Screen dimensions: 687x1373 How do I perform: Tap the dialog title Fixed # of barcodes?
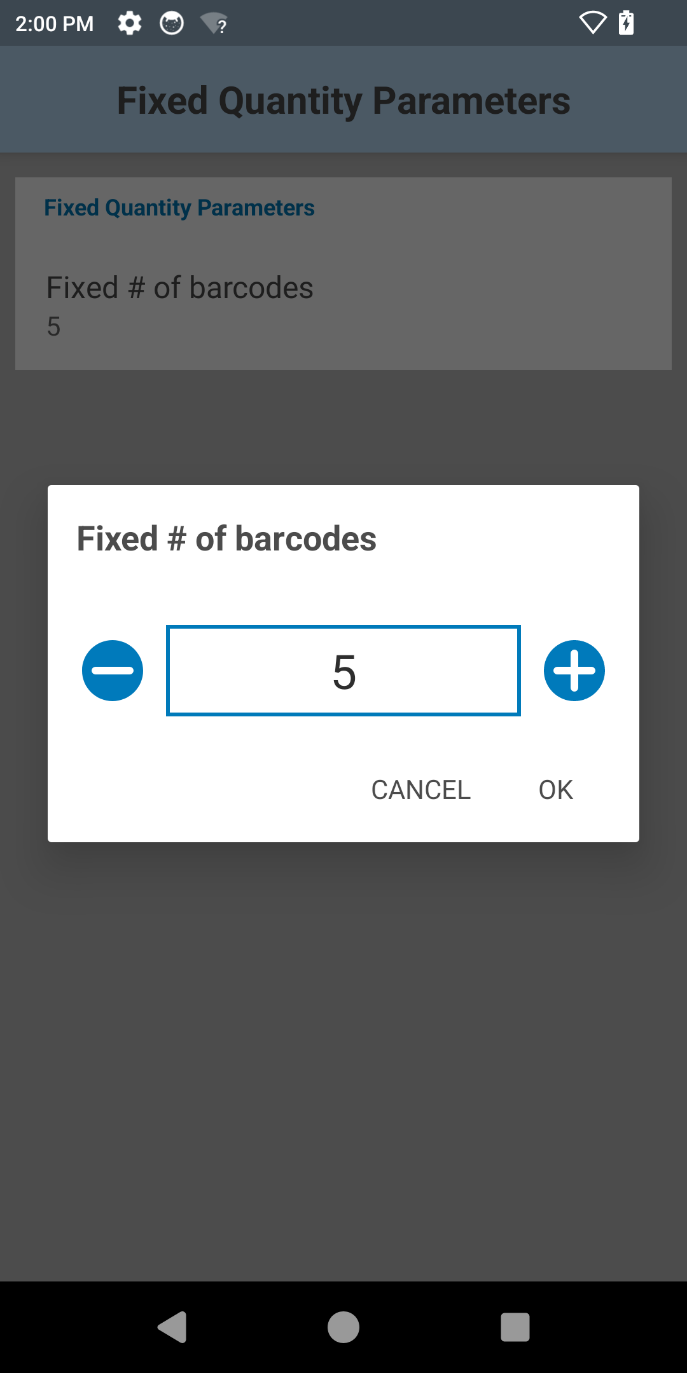click(227, 539)
